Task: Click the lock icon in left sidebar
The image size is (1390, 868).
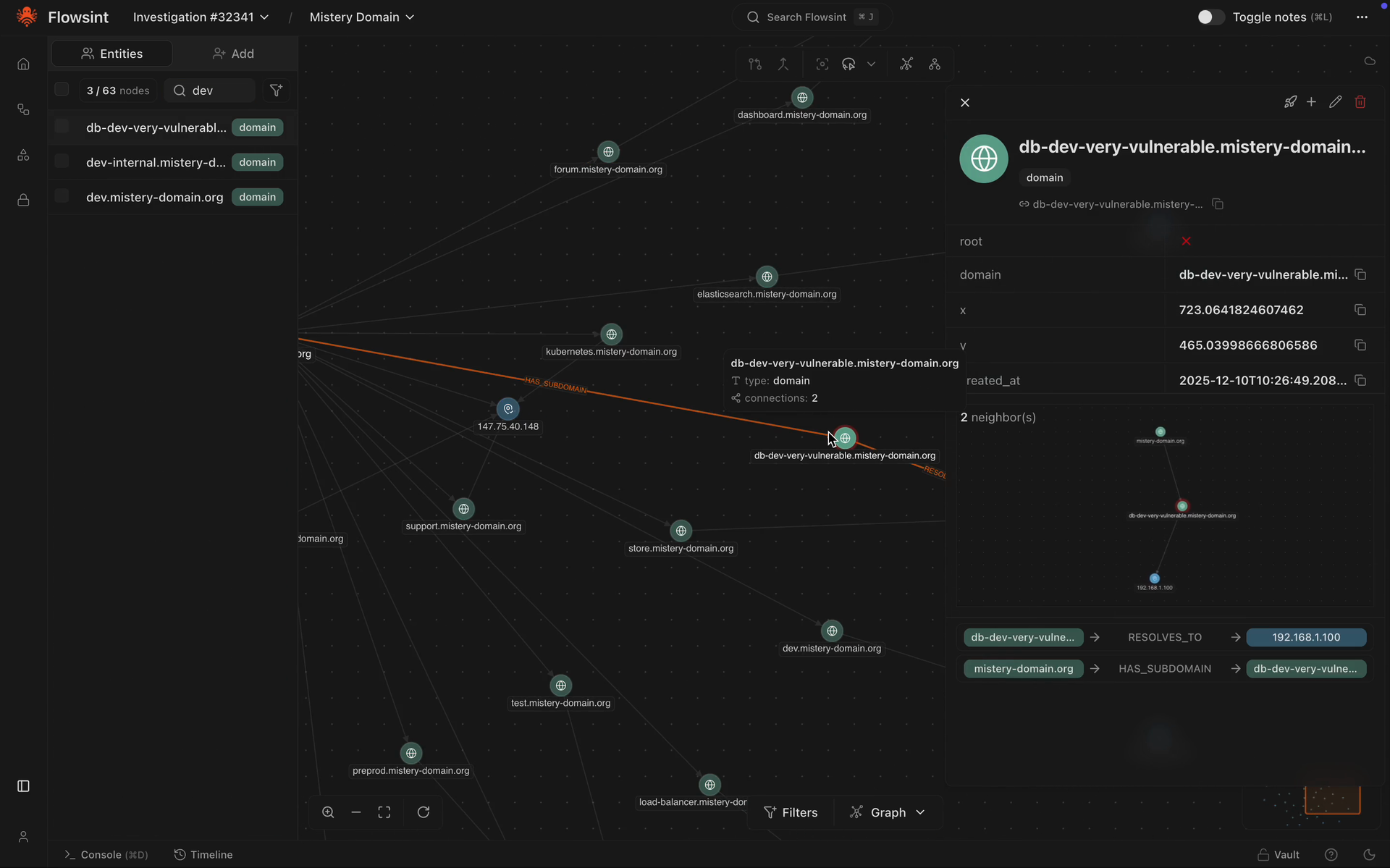Action: coord(23,200)
